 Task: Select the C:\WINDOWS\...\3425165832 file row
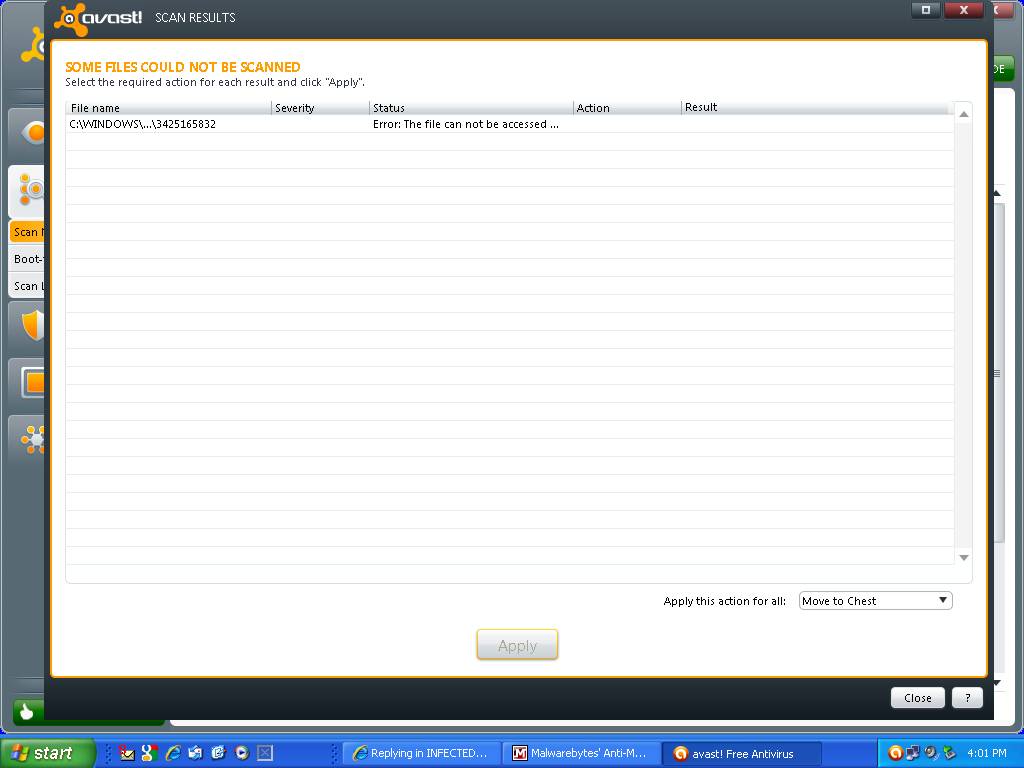coord(509,124)
